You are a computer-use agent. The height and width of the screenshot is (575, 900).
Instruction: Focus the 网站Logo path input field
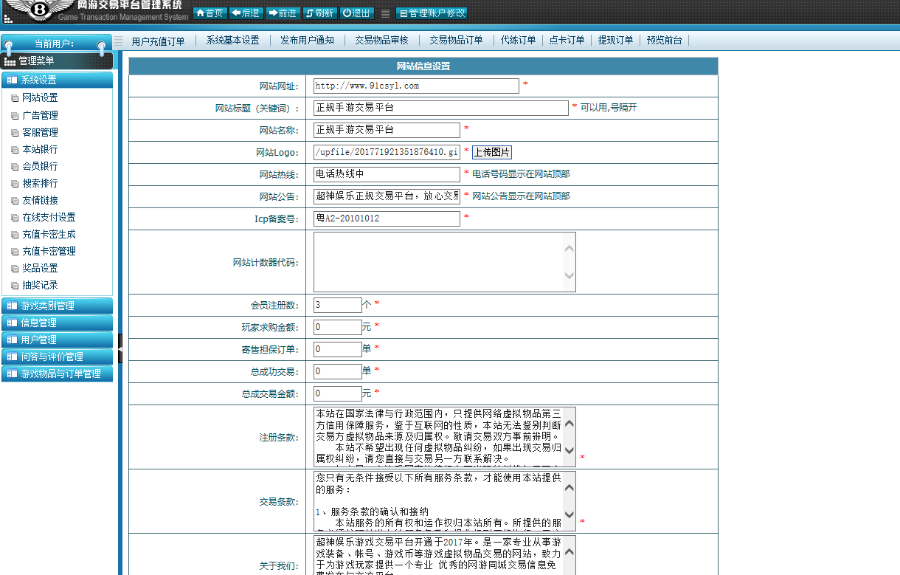(386, 152)
